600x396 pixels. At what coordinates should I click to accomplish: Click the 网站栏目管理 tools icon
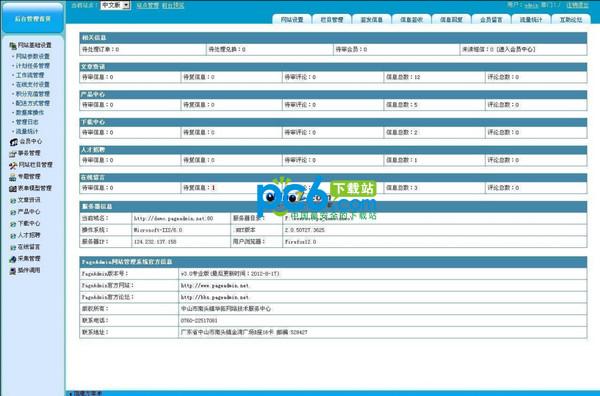click(13, 165)
